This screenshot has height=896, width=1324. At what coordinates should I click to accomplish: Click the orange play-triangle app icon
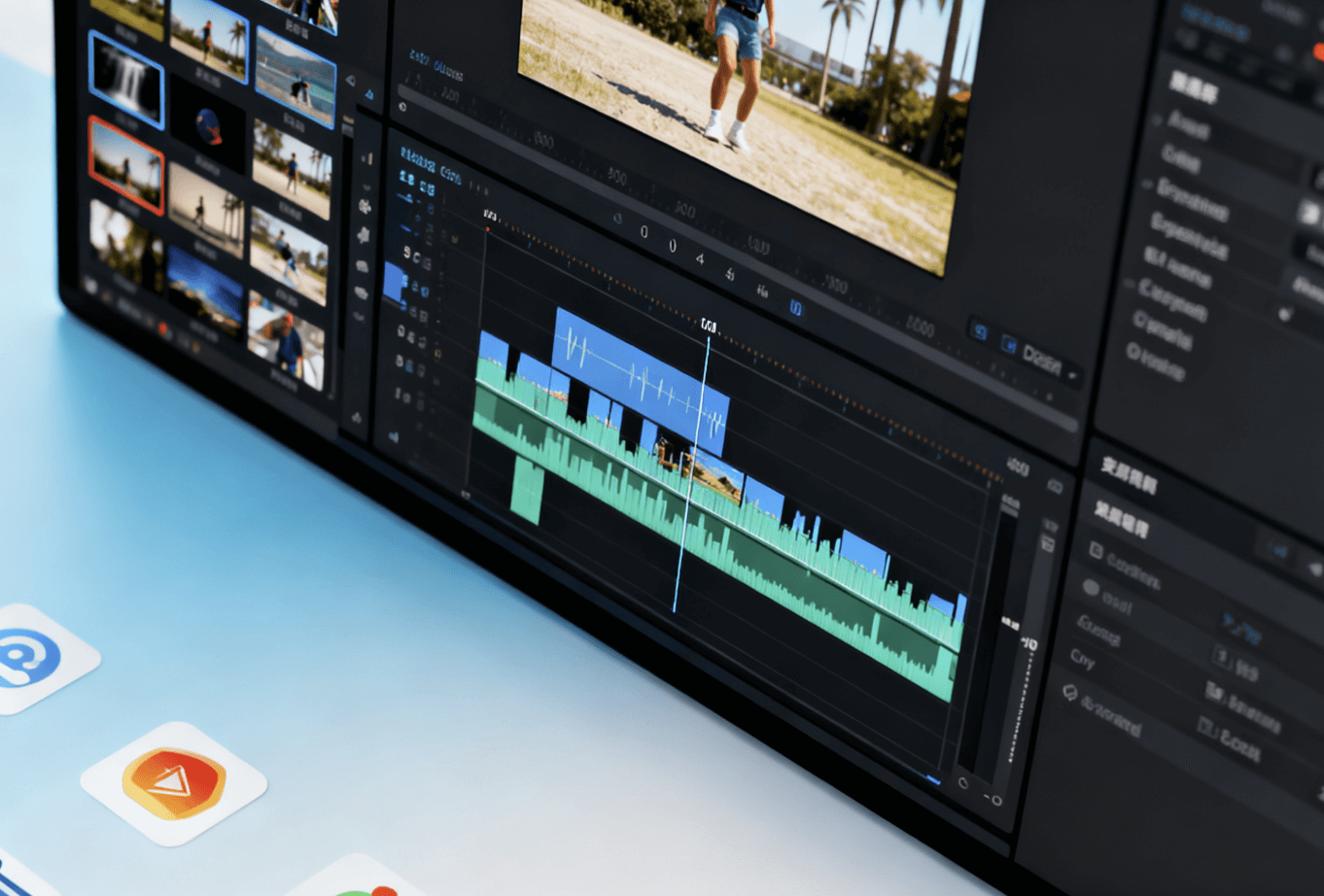coord(173,783)
